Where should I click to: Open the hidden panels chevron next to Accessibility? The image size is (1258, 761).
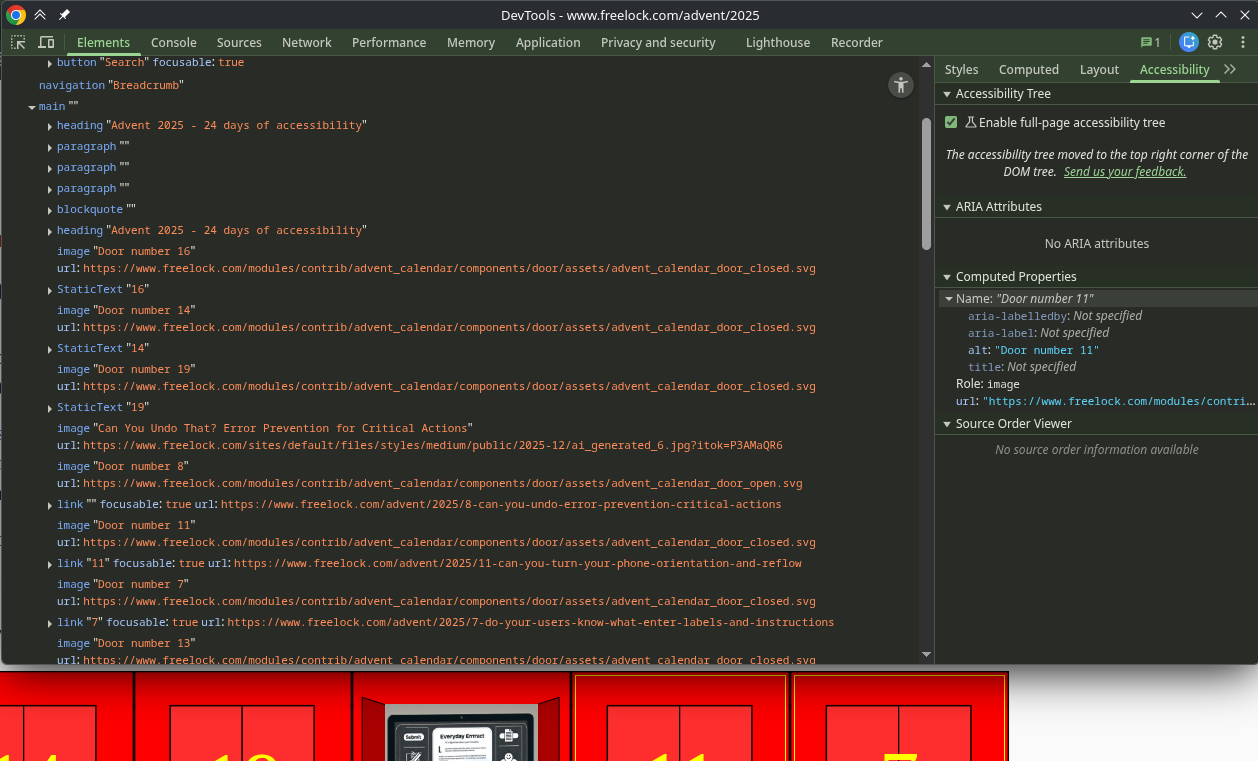pos(1231,69)
